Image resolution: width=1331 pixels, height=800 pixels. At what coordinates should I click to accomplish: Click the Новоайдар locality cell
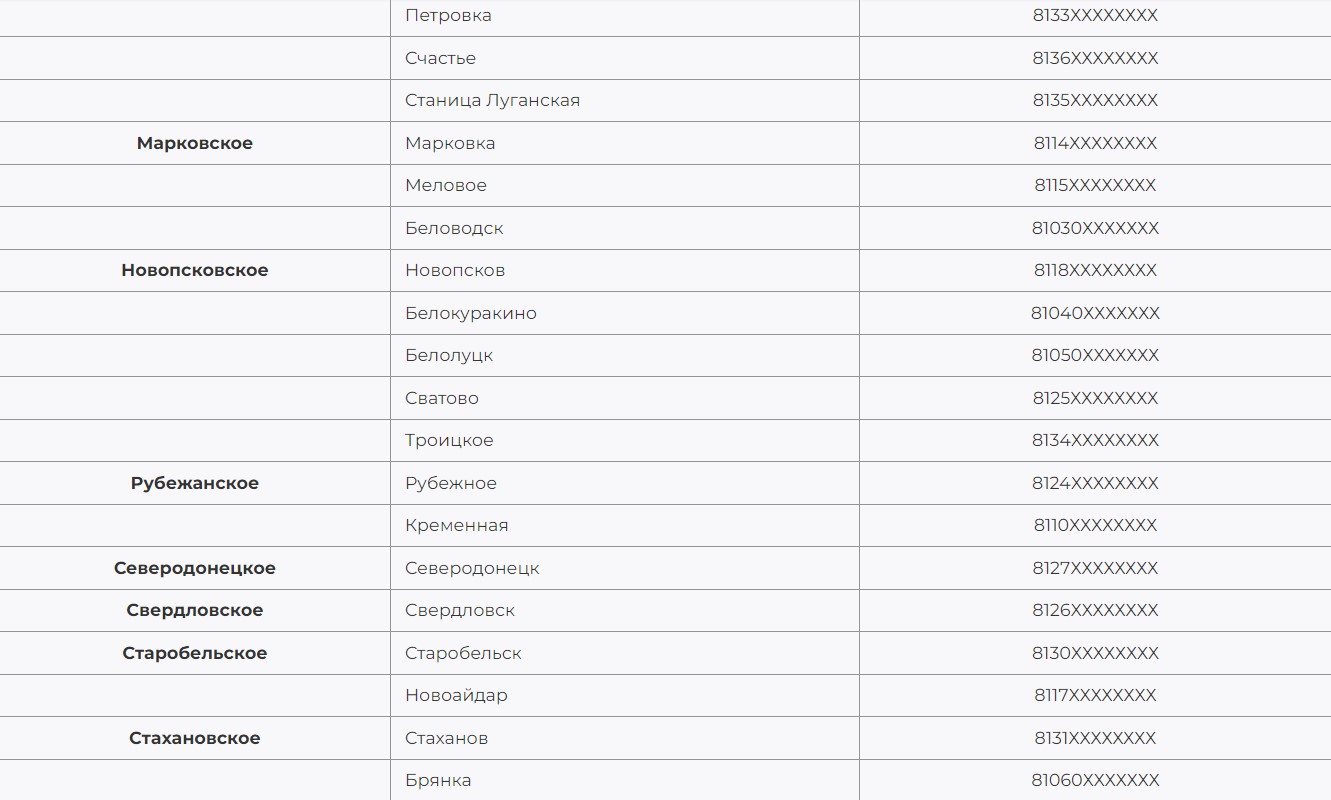[x=624, y=695]
